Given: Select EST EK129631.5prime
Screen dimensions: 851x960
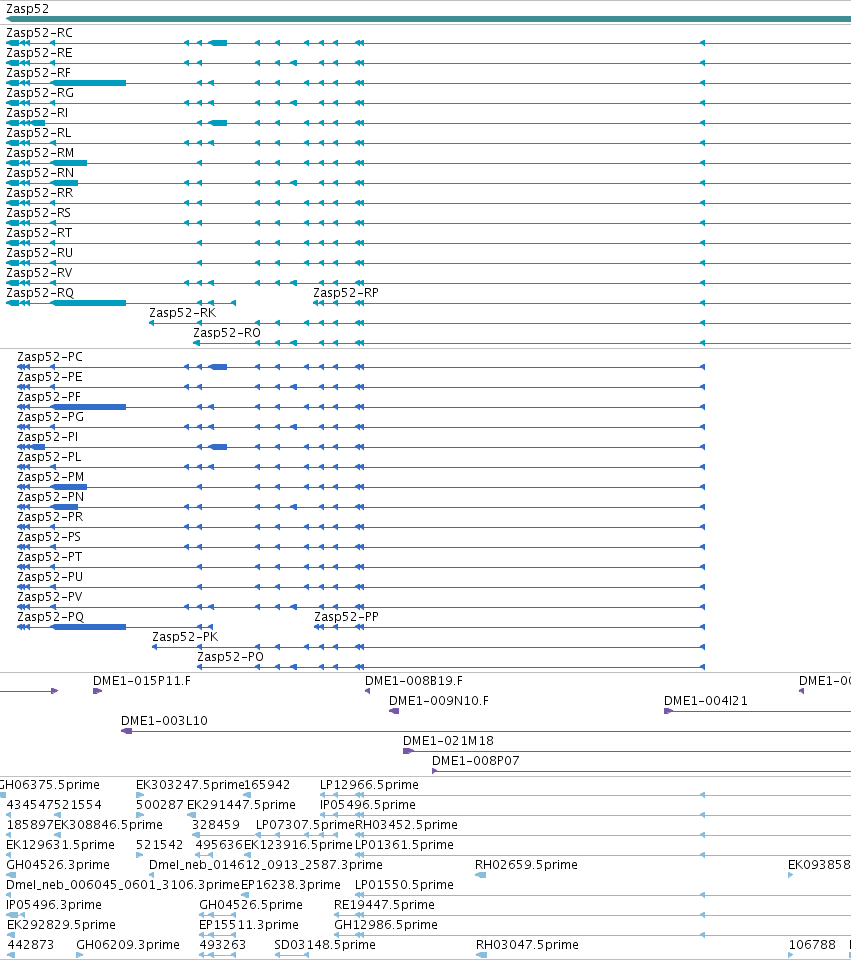Looking at the screenshot, I should 61,845.
